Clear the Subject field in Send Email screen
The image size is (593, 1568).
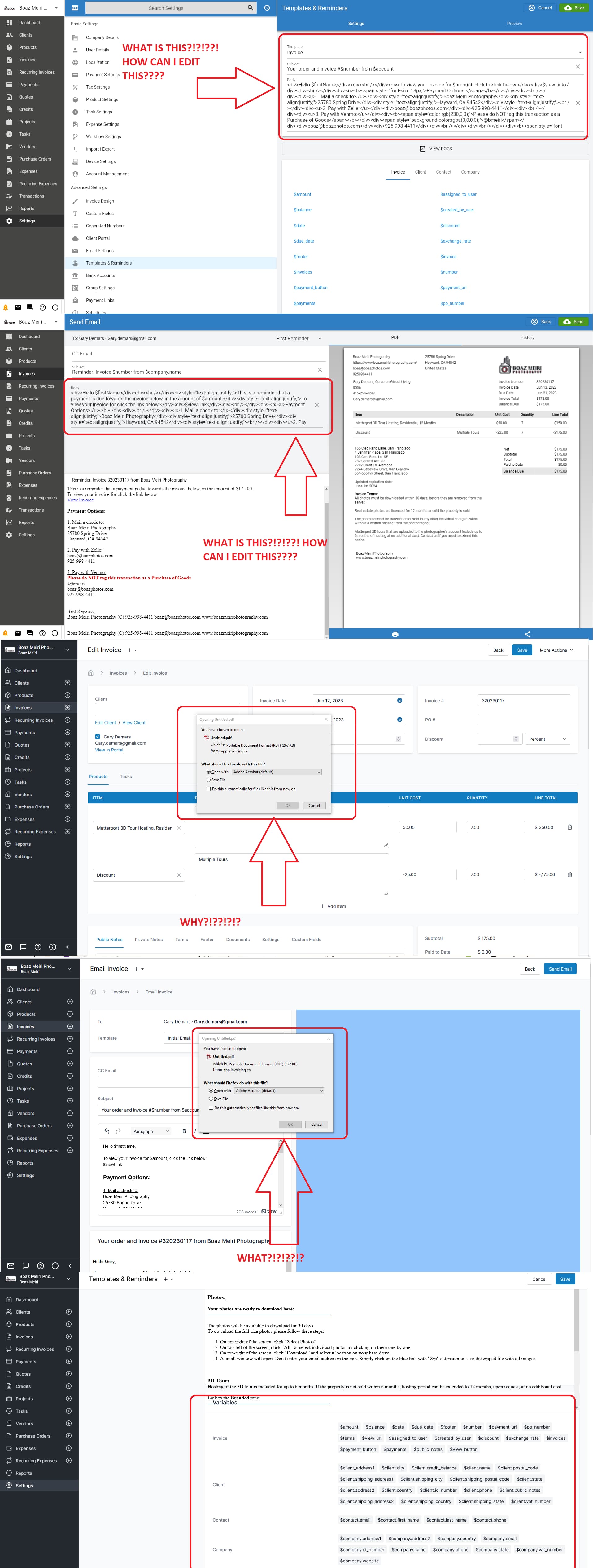(x=320, y=369)
